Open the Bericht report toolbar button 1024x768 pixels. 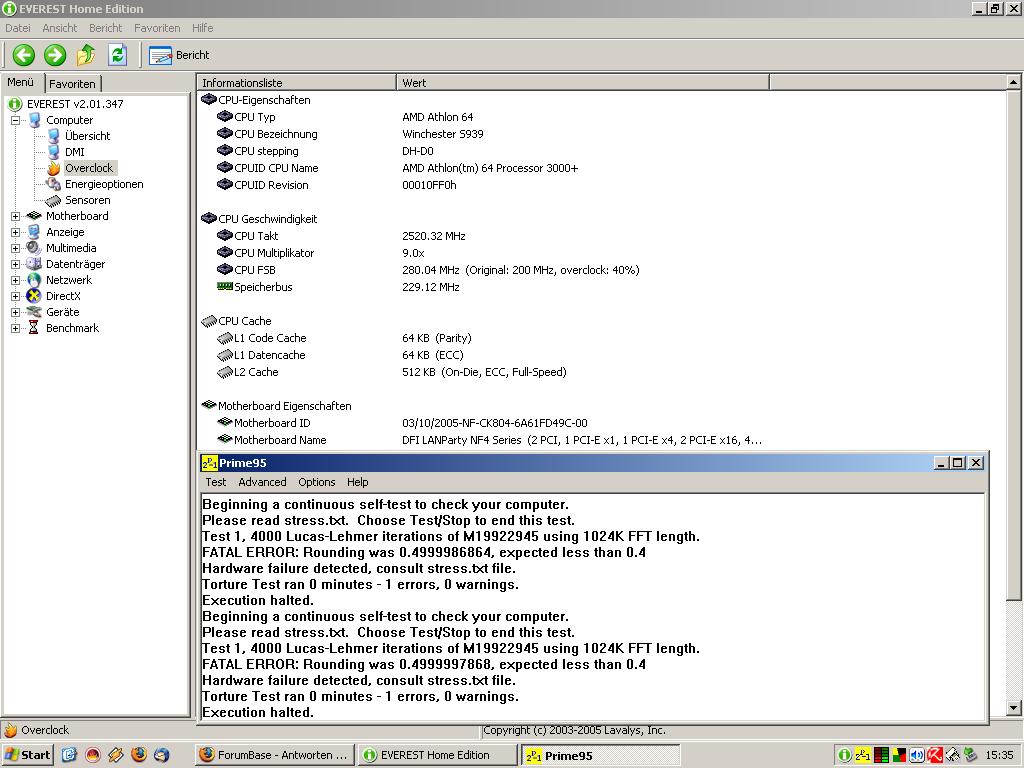[179, 56]
